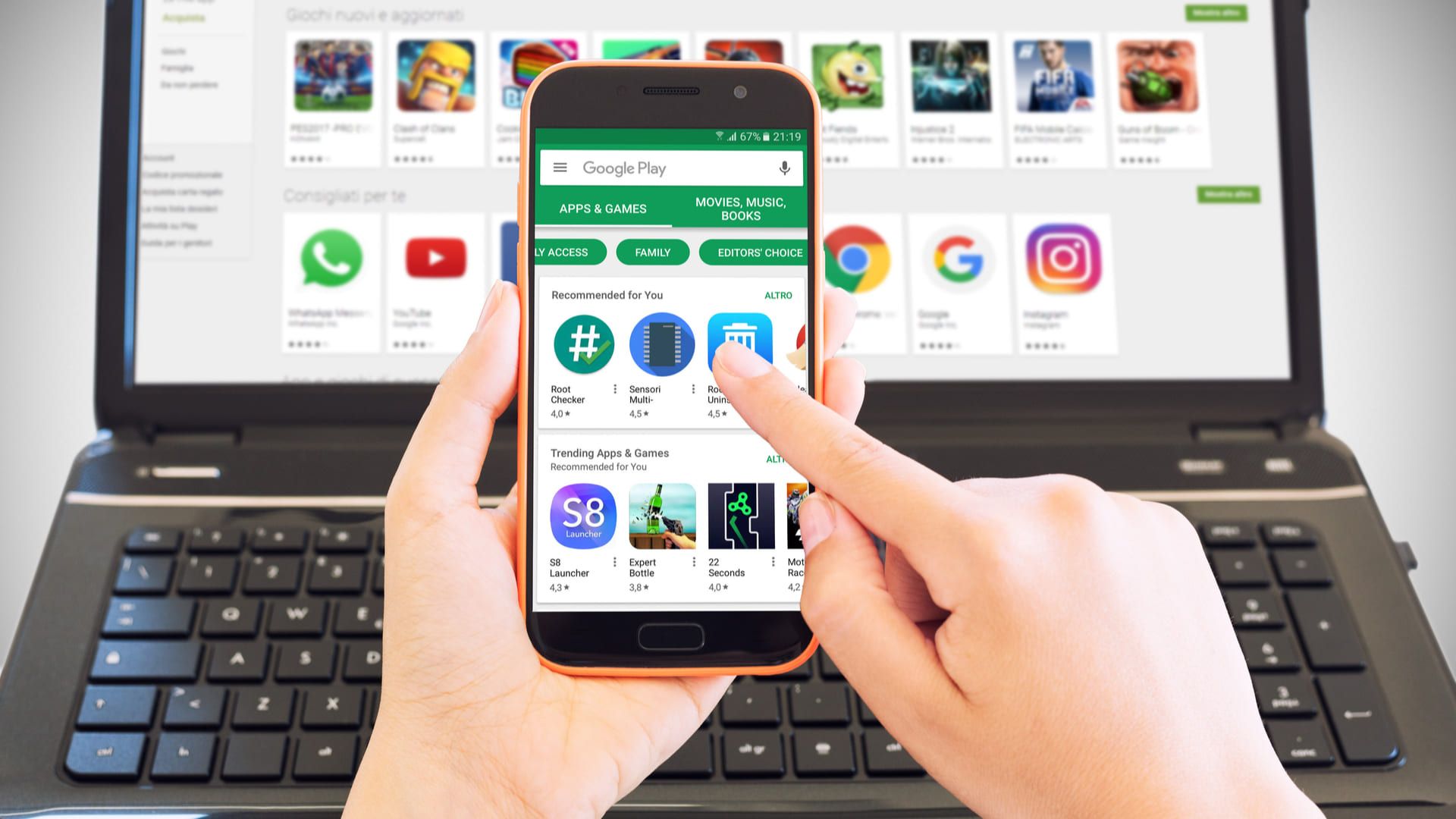Image resolution: width=1456 pixels, height=819 pixels.
Task: Open the Sensori Multi app
Action: (661, 344)
